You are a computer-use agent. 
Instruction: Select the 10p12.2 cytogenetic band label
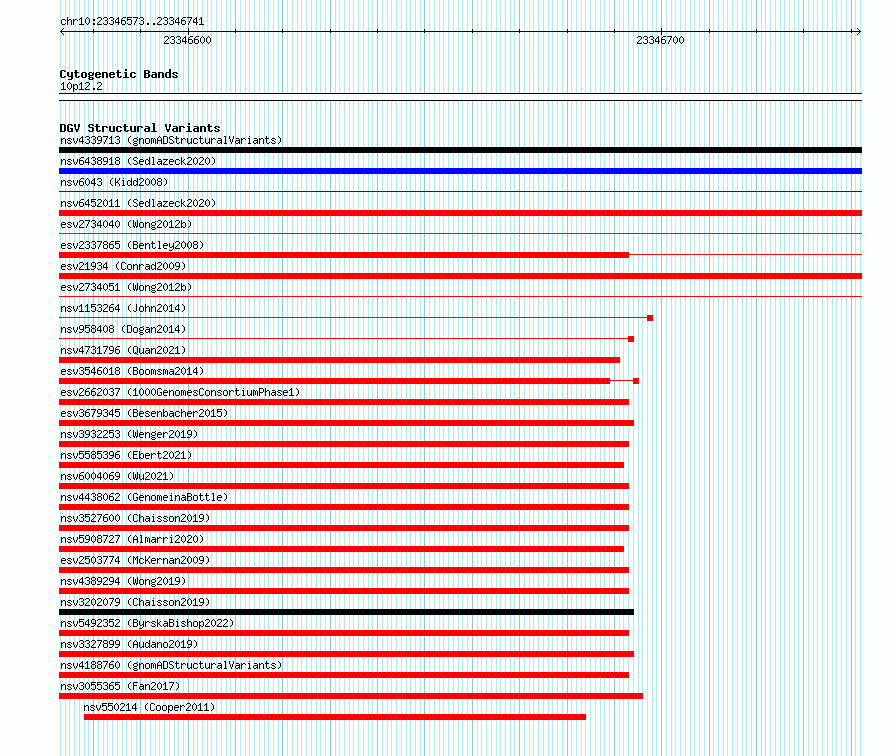tap(81, 86)
